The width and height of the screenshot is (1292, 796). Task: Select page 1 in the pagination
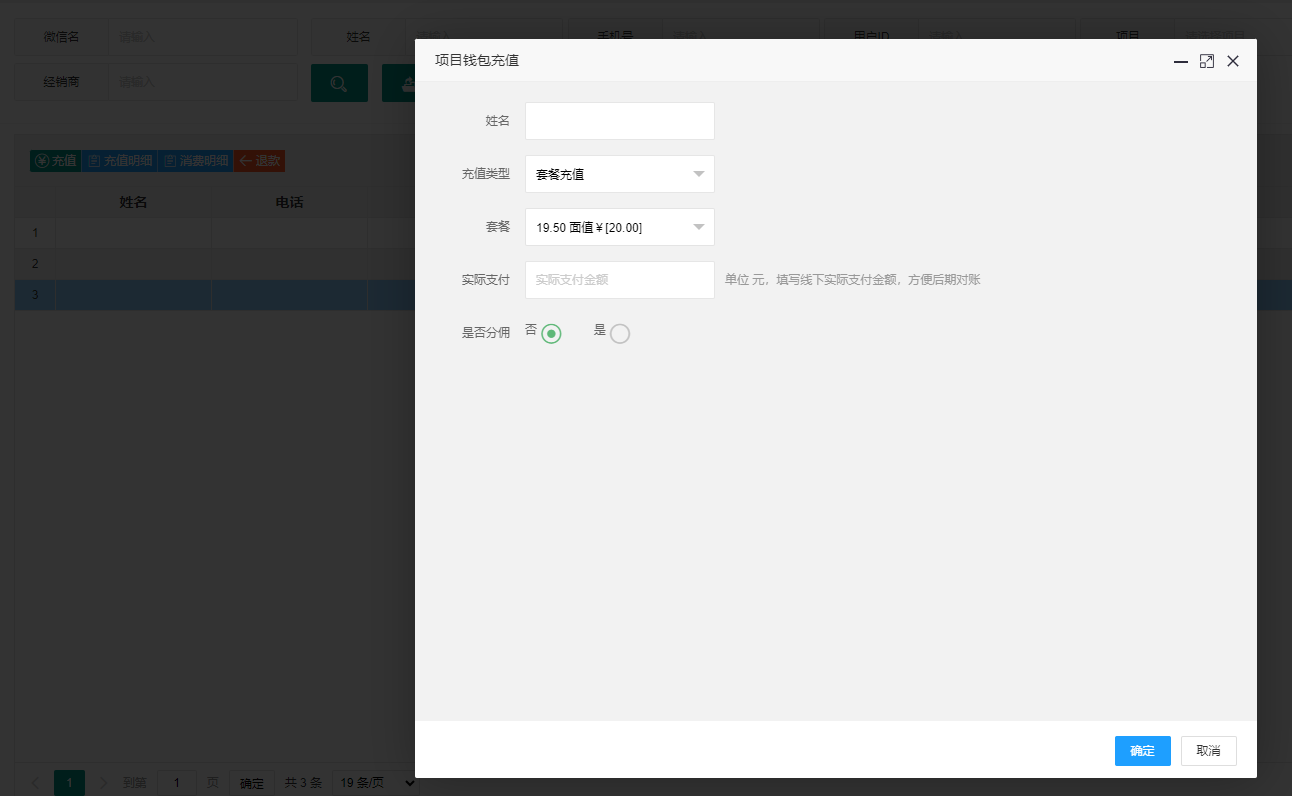(69, 782)
